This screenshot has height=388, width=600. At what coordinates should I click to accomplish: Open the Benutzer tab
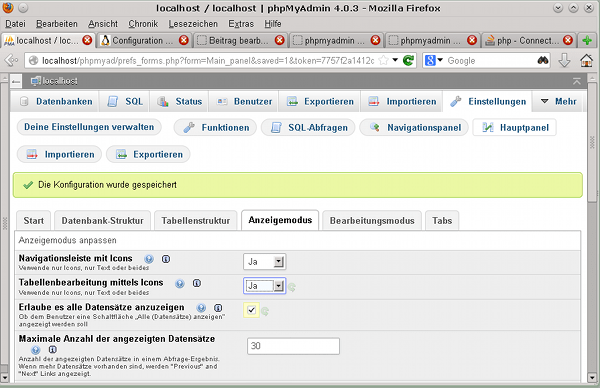click(x=244, y=101)
